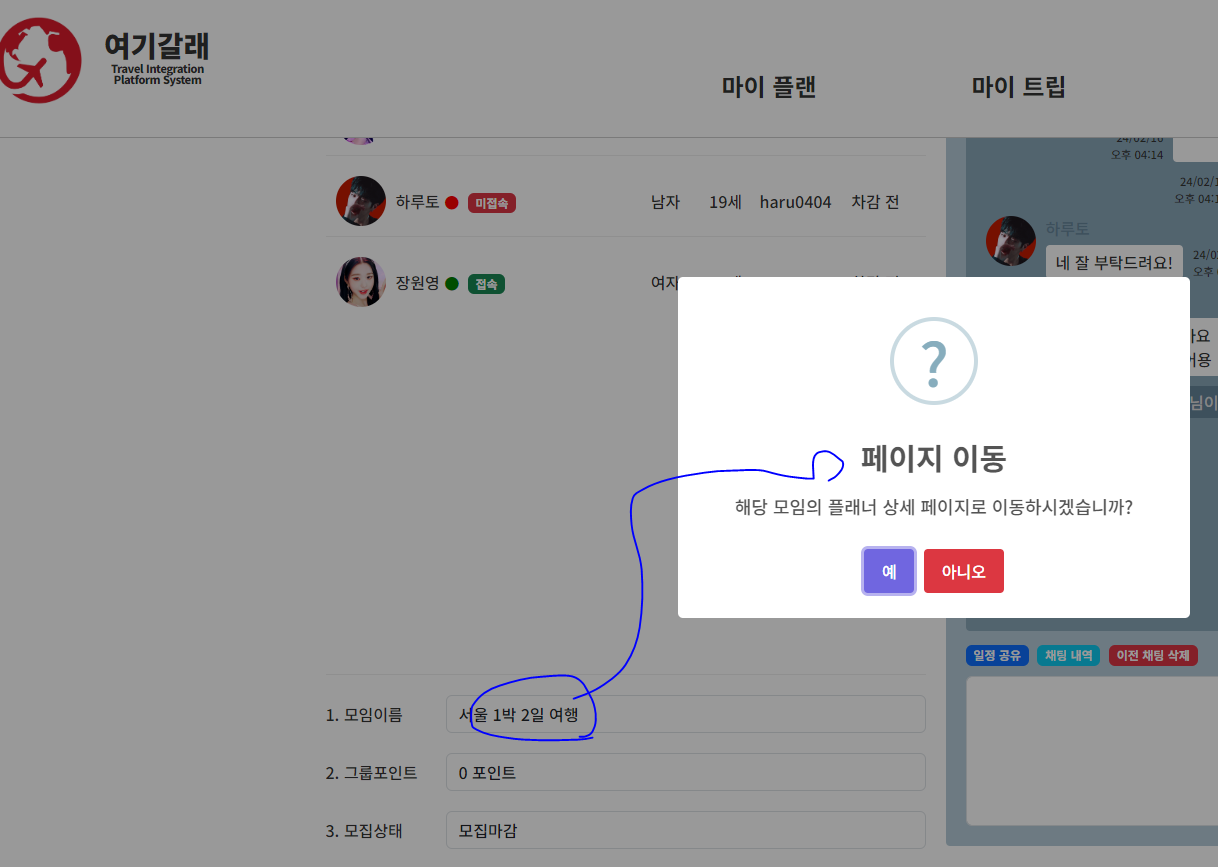Screen dimensions: 1218x867
Task: Click the green 접속 status badge
Action: click(x=486, y=284)
